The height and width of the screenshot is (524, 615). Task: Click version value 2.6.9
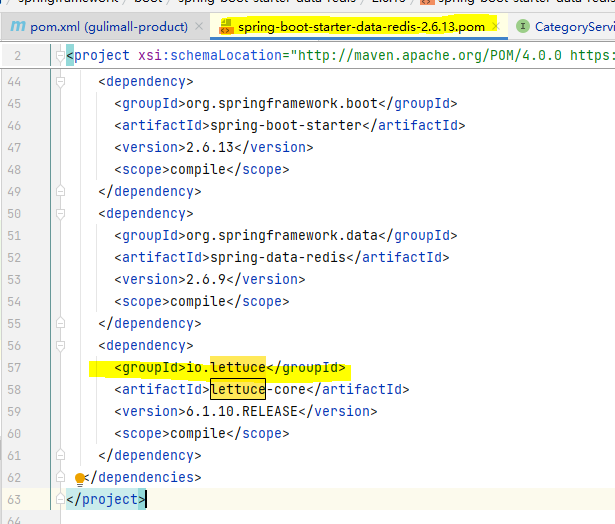[x=206, y=280]
